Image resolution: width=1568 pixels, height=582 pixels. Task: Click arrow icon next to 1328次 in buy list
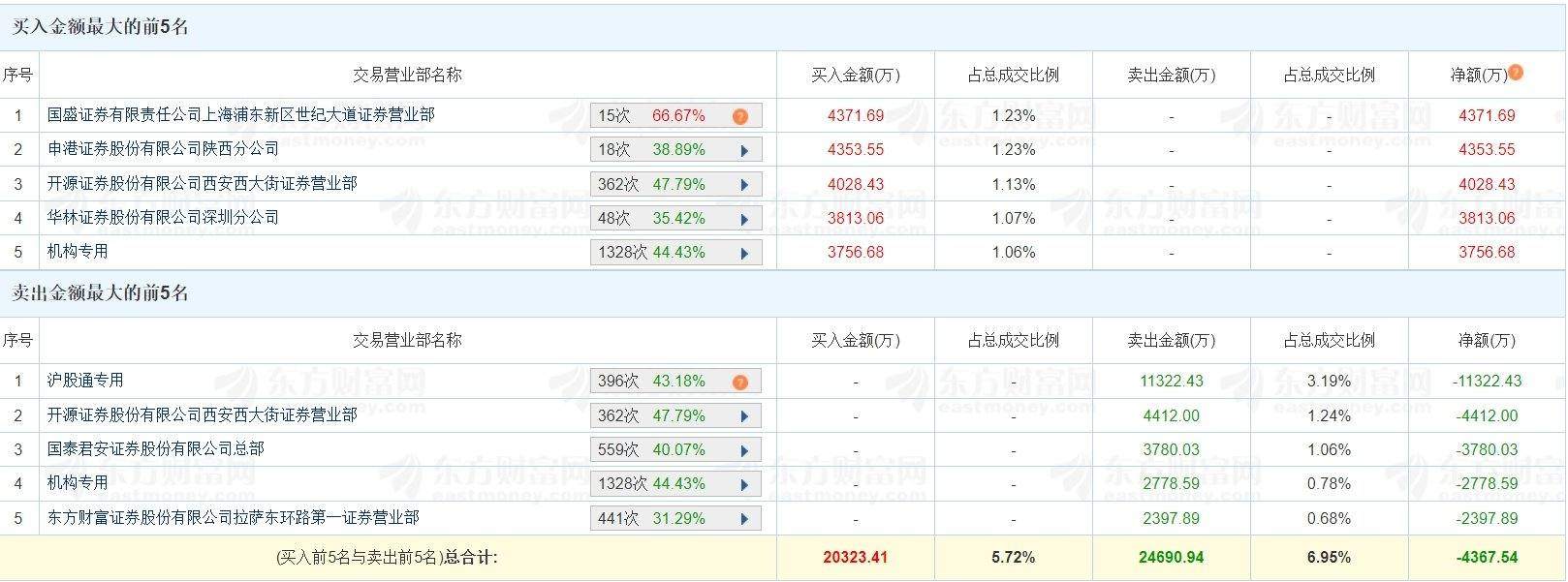[x=744, y=253]
